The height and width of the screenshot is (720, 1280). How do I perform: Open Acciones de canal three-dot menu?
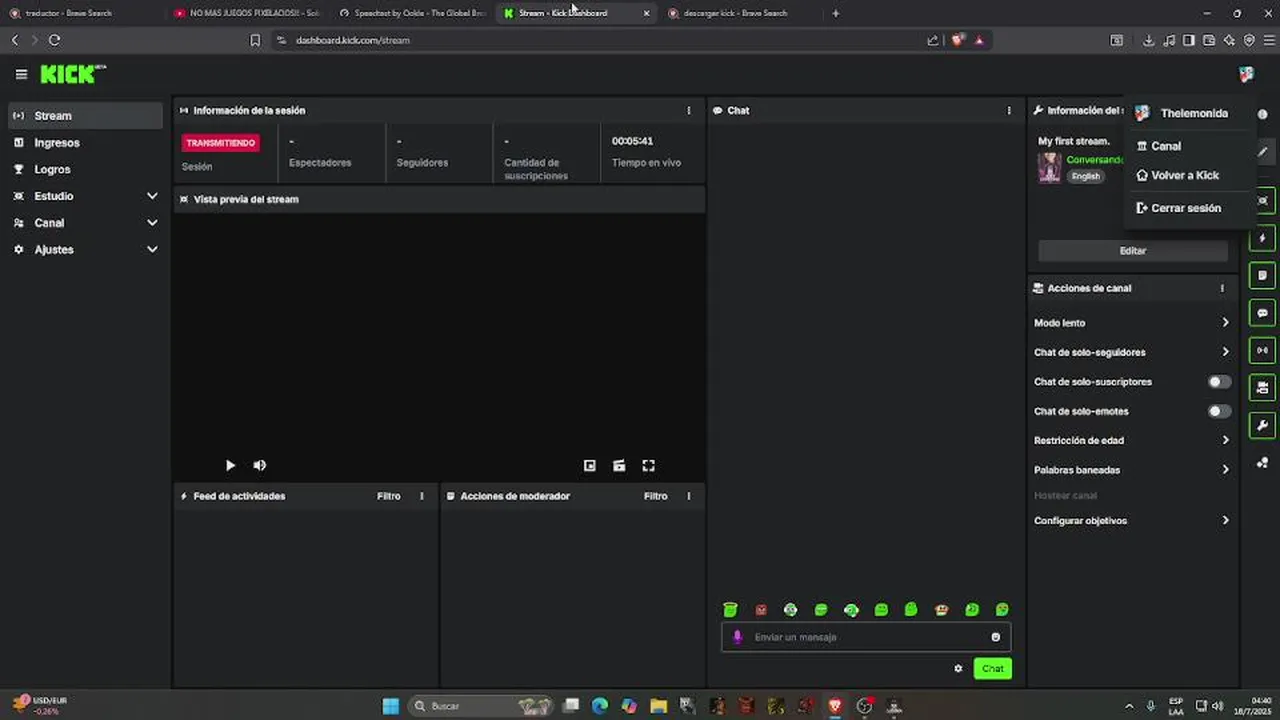(x=1222, y=288)
